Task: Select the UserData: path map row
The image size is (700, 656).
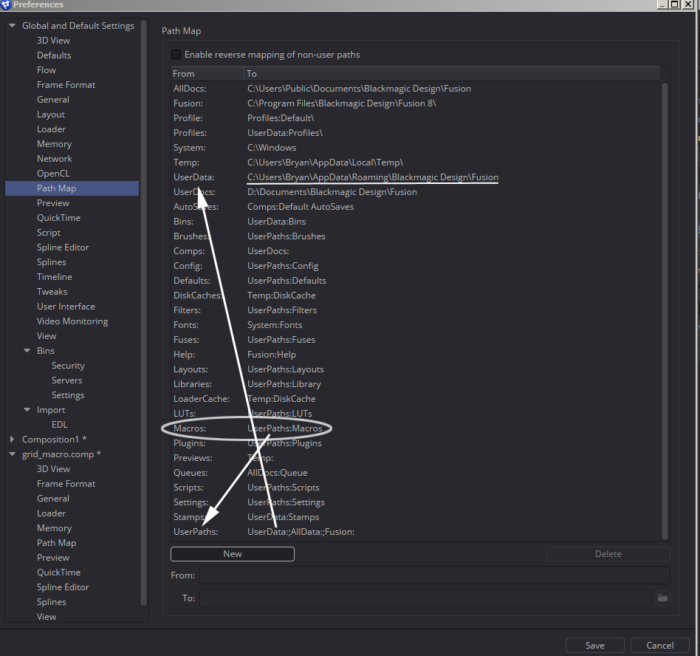Action: (x=416, y=177)
